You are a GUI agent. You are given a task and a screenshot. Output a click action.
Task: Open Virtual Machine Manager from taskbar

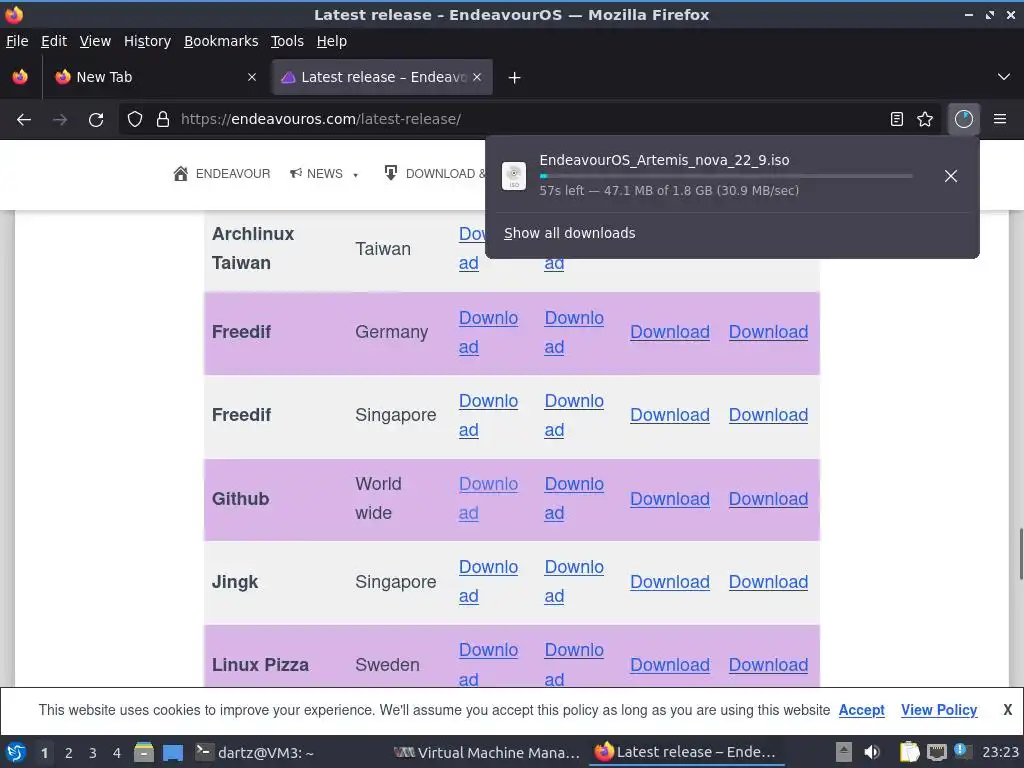coord(487,753)
